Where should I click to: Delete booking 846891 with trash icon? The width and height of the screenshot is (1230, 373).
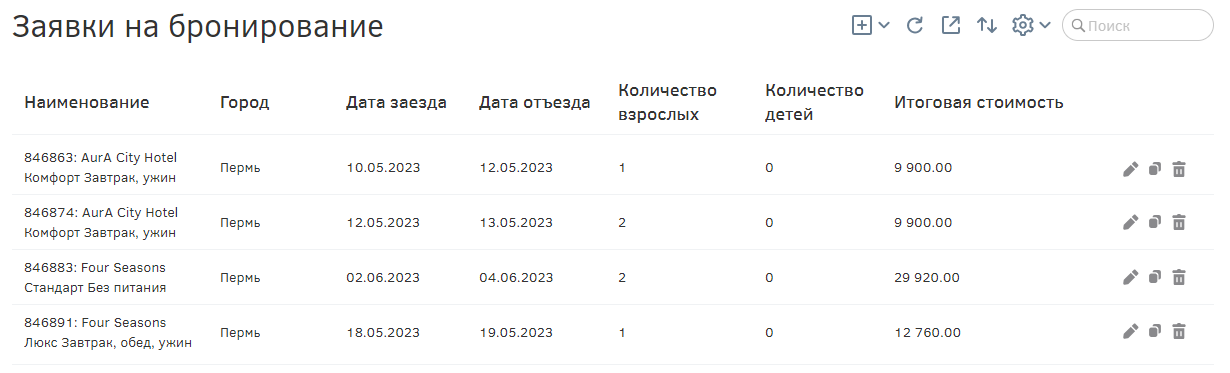click(1179, 332)
